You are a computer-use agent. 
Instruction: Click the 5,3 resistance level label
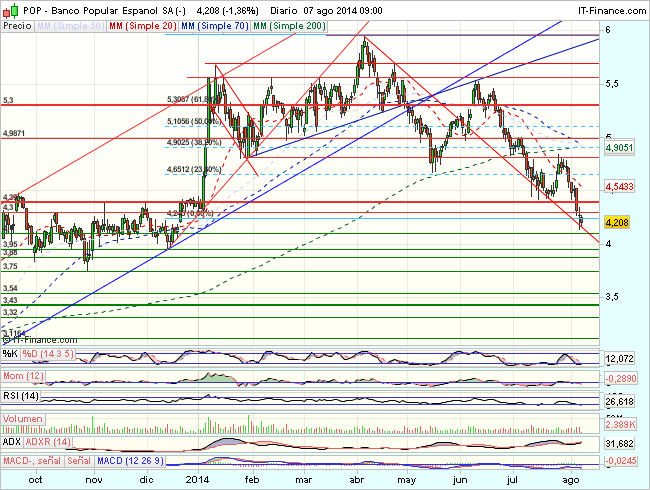[x=8, y=100]
